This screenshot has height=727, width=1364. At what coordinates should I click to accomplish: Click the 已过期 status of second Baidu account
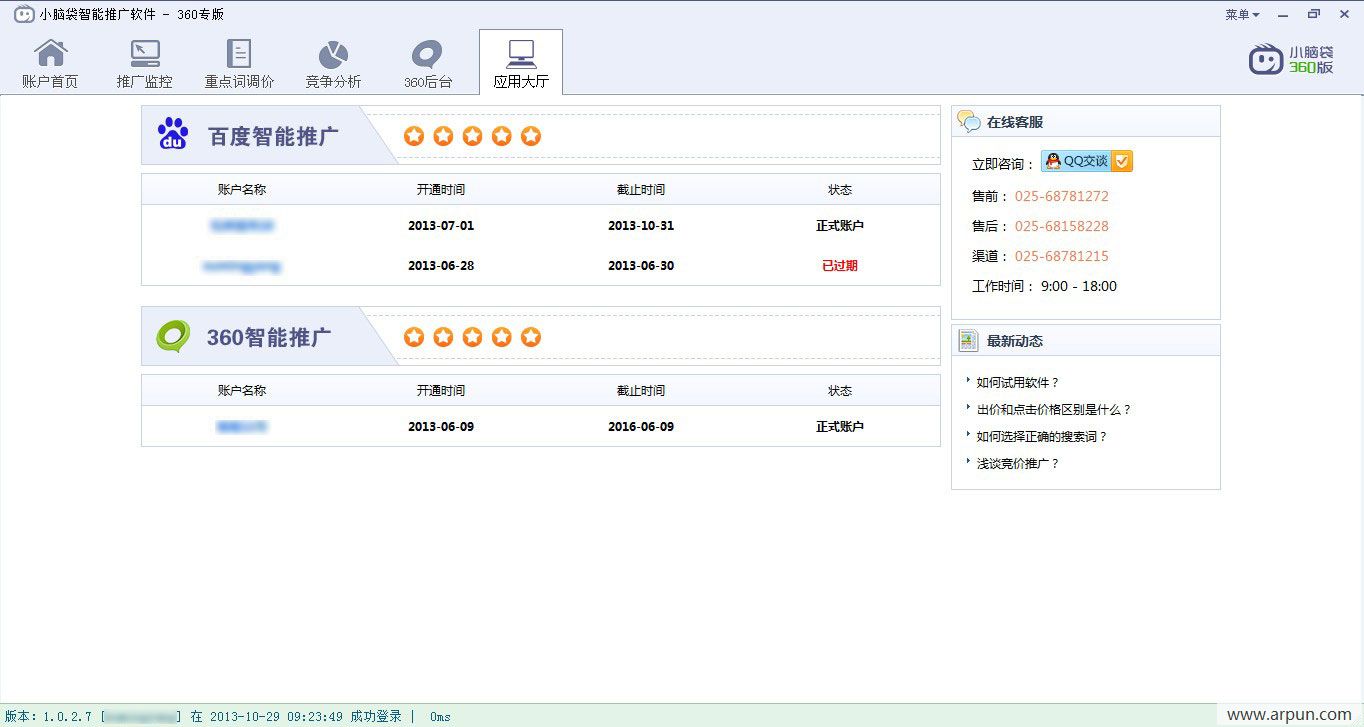839,266
